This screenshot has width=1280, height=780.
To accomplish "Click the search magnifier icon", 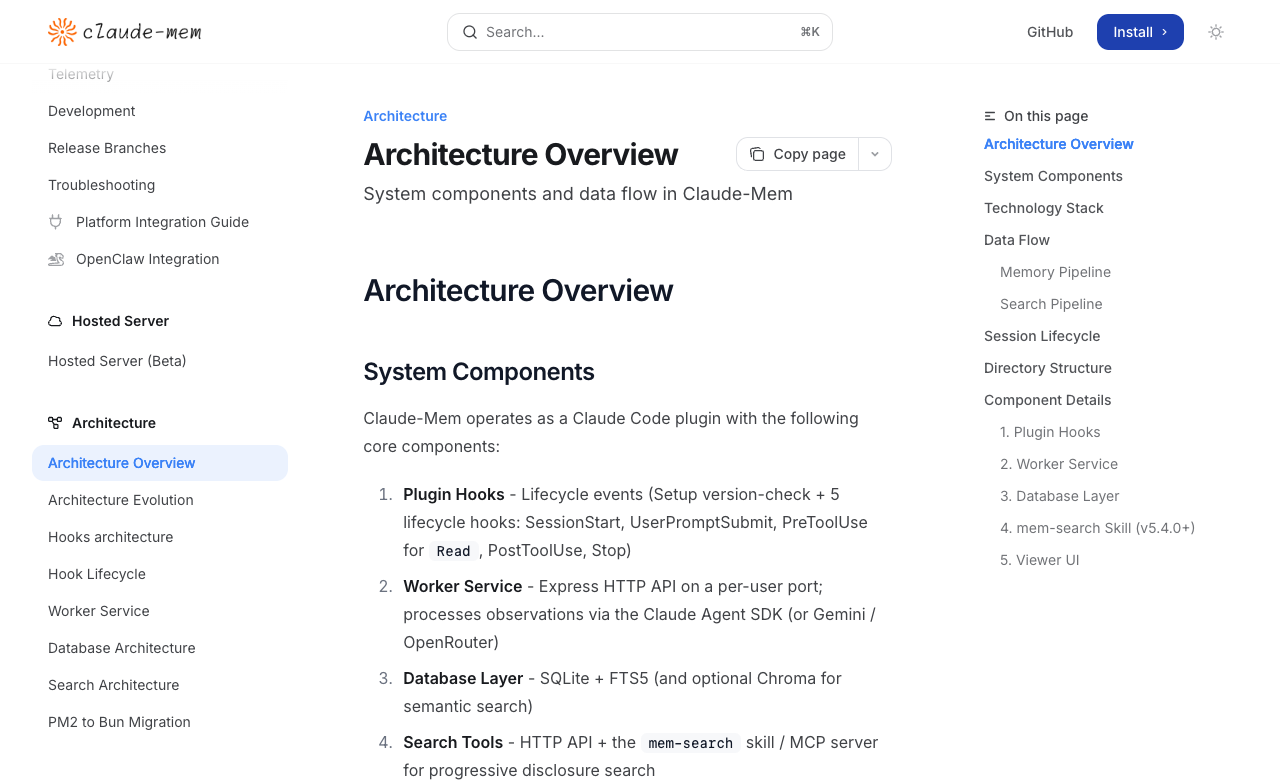I will pyautogui.click(x=470, y=32).
